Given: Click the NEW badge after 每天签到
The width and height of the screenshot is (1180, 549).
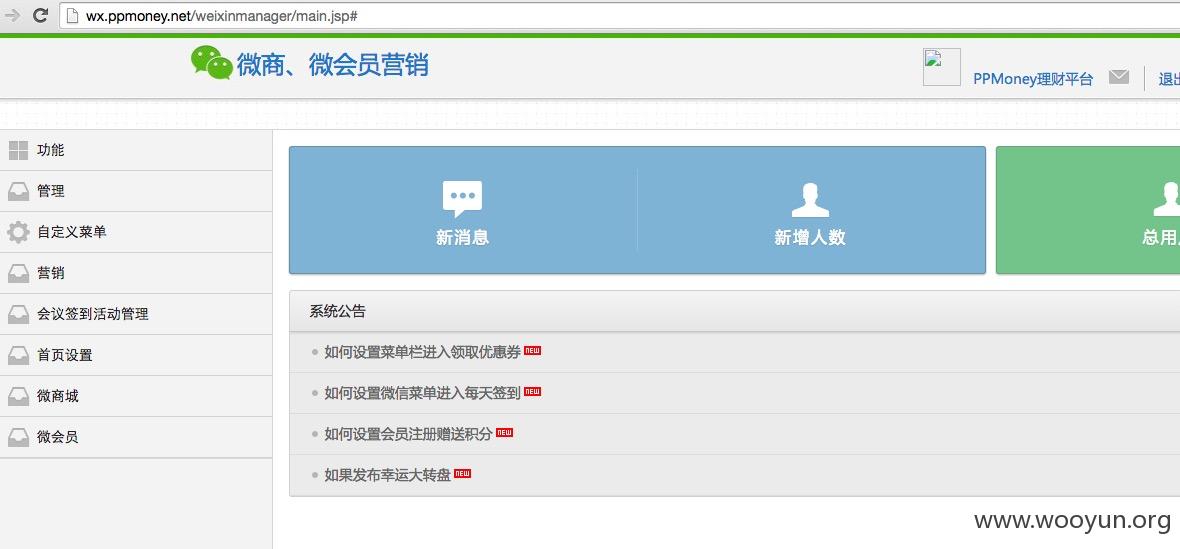Looking at the screenshot, I should (533, 391).
